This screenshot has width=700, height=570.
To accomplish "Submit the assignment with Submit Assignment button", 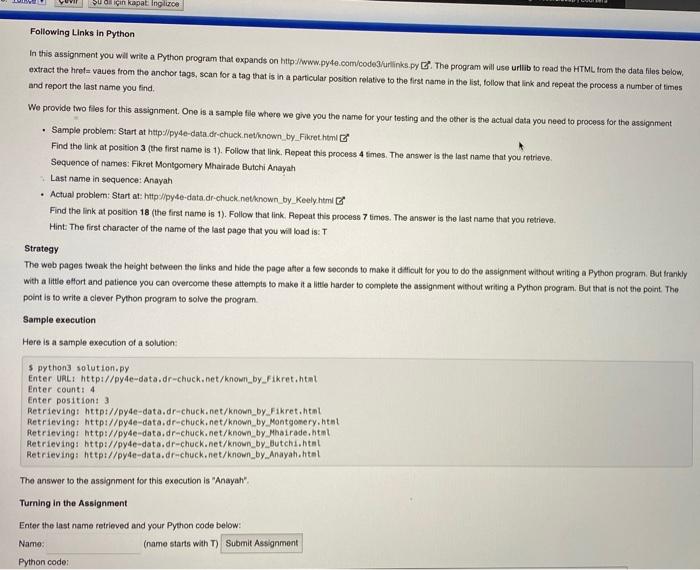I will [262, 543].
